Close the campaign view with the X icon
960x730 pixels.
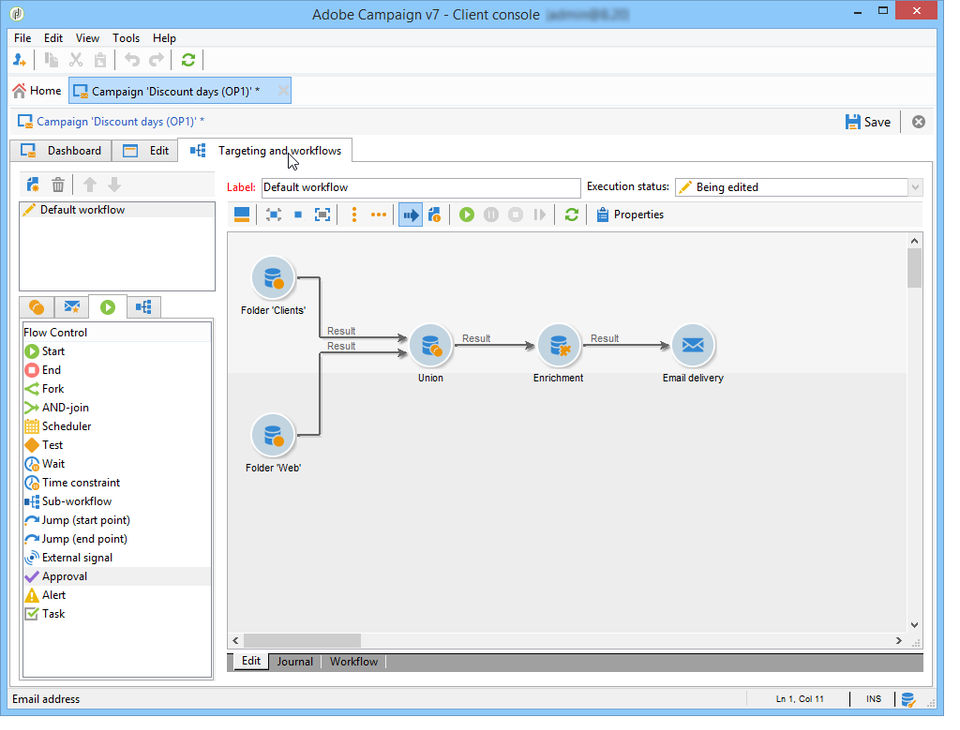pyautogui.click(x=918, y=122)
